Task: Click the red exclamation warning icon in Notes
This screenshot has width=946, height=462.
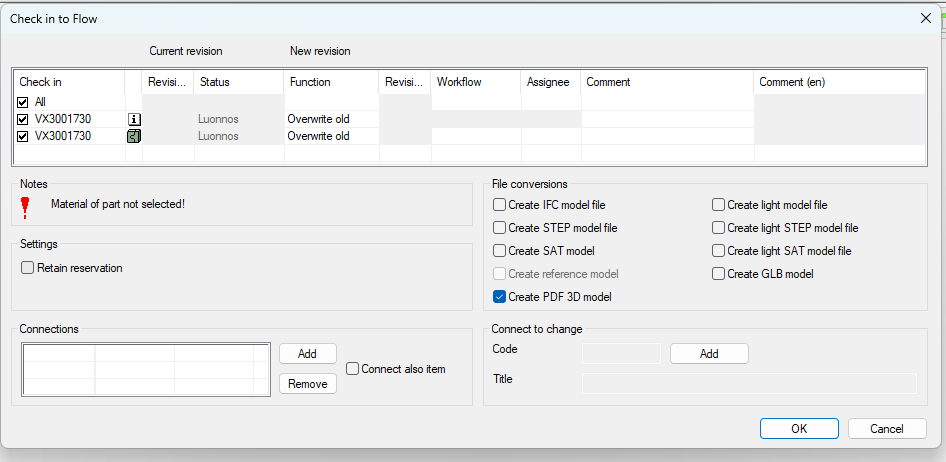Action: click(25, 206)
